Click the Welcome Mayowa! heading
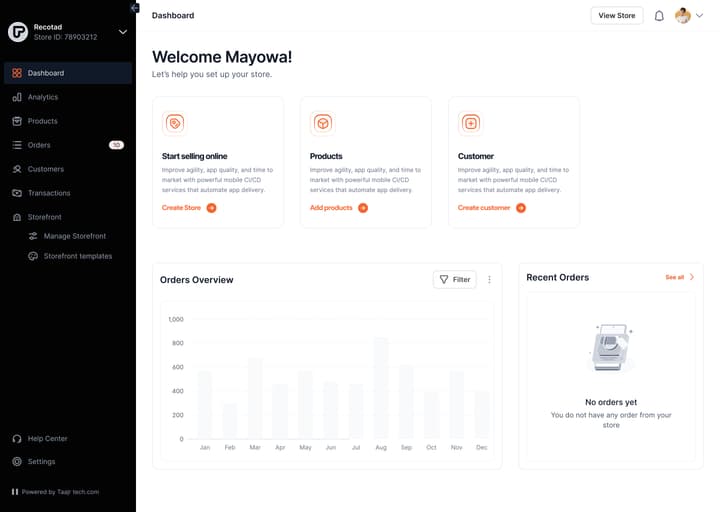 point(222,57)
